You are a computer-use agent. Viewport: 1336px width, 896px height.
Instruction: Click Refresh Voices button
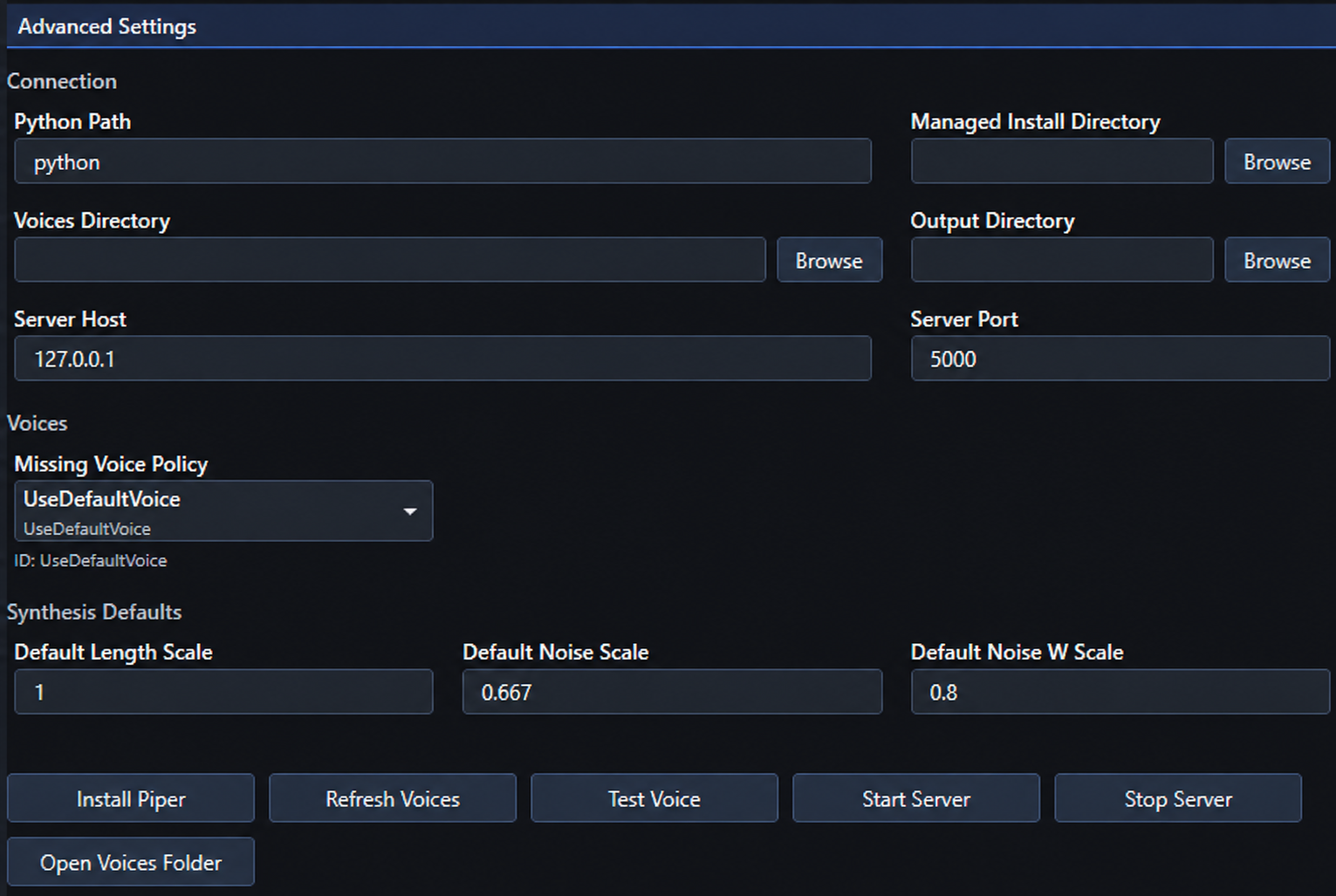tap(393, 798)
